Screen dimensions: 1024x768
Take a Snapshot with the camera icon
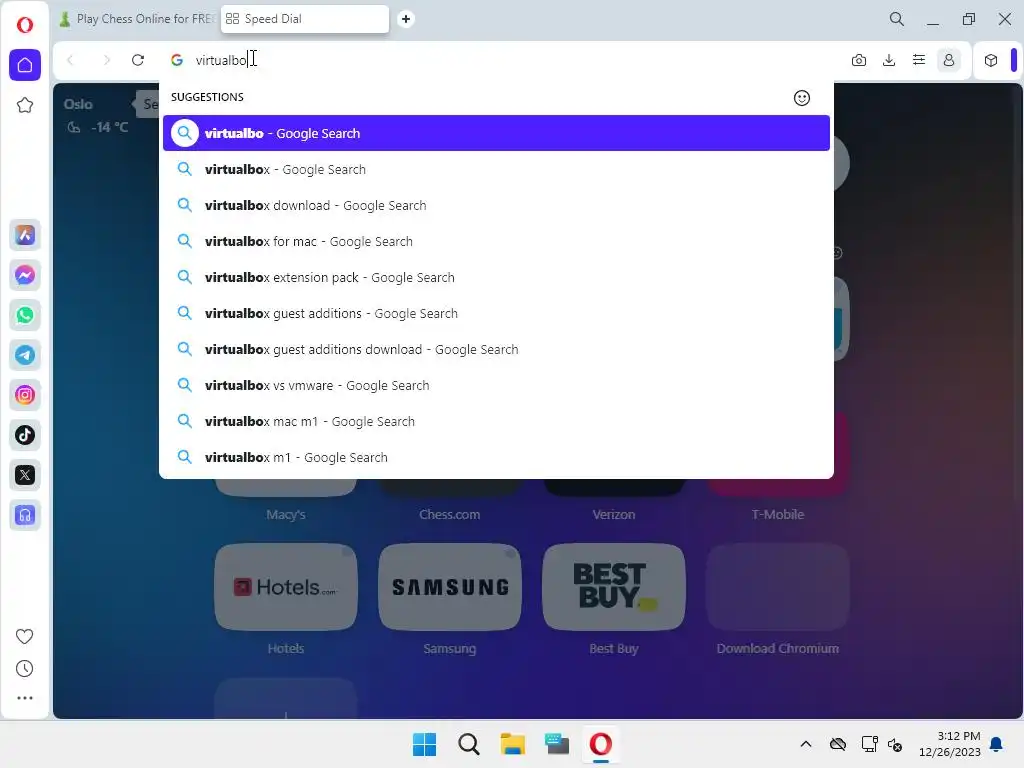pyautogui.click(x=859, y=60)
